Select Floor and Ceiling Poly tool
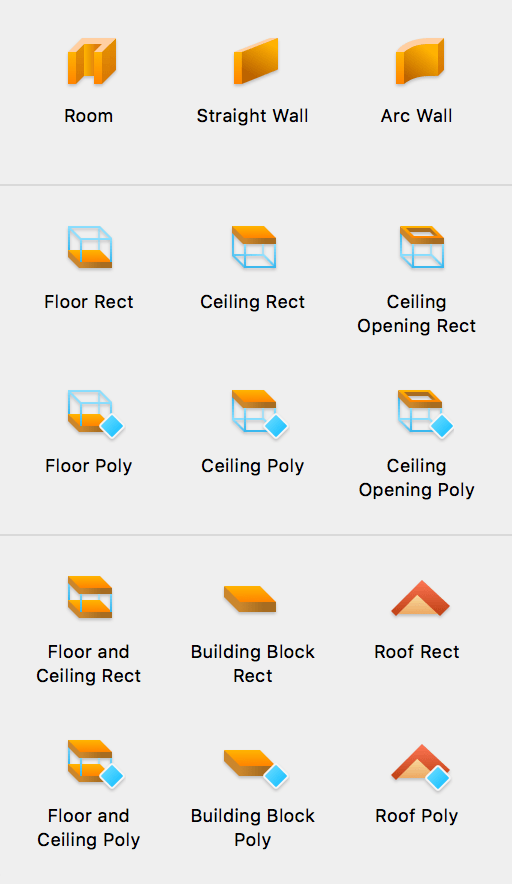512x884 pixels. 95,763
